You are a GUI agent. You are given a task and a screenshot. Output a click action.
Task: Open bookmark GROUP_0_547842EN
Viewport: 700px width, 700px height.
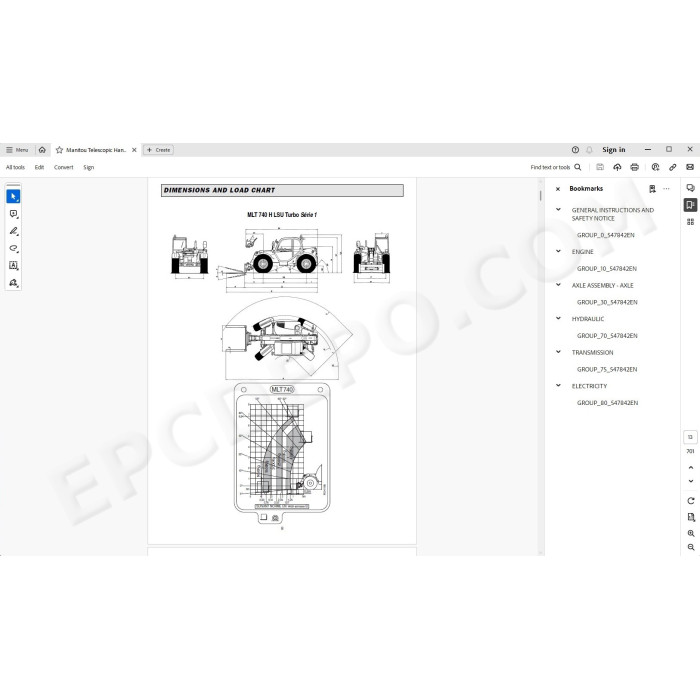click(605, 235)
